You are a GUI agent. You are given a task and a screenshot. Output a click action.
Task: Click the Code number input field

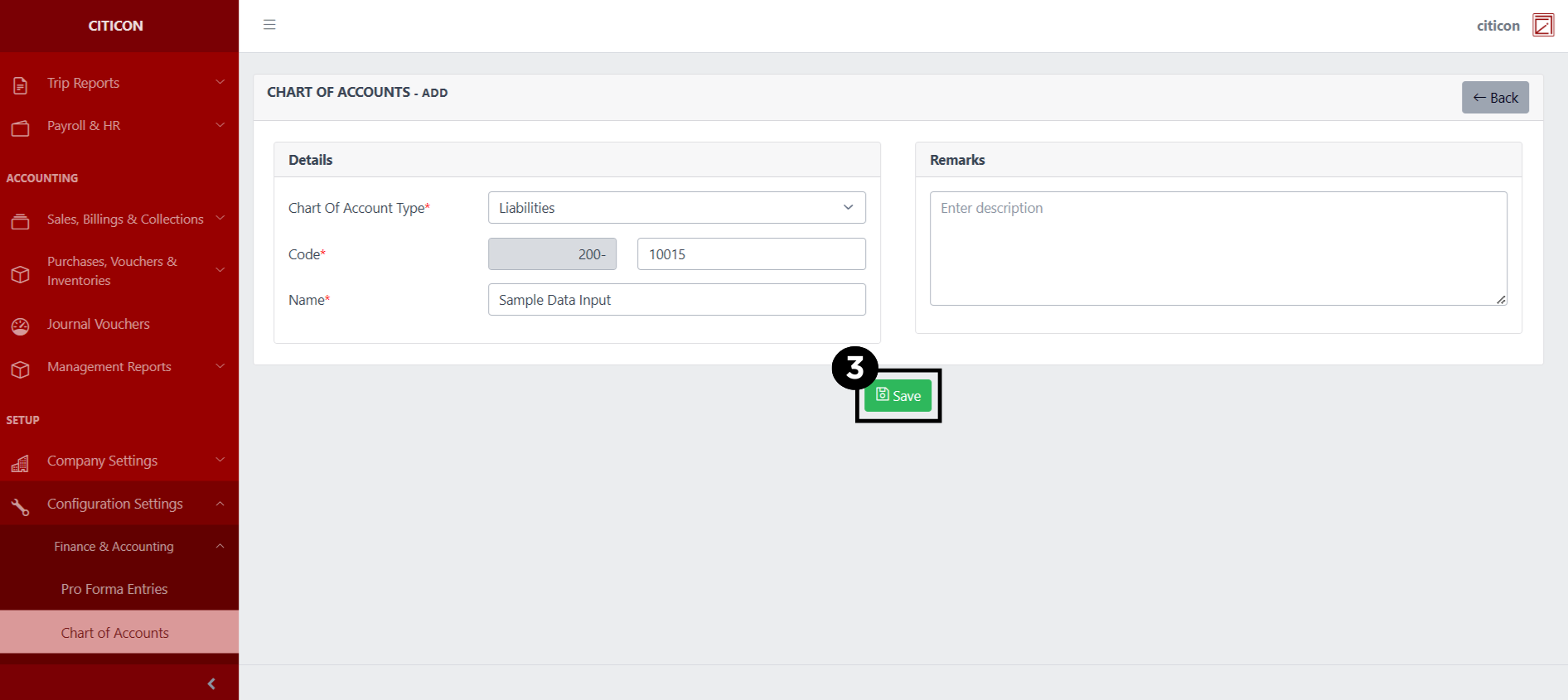pyautogui.click(x=751, y=254)
